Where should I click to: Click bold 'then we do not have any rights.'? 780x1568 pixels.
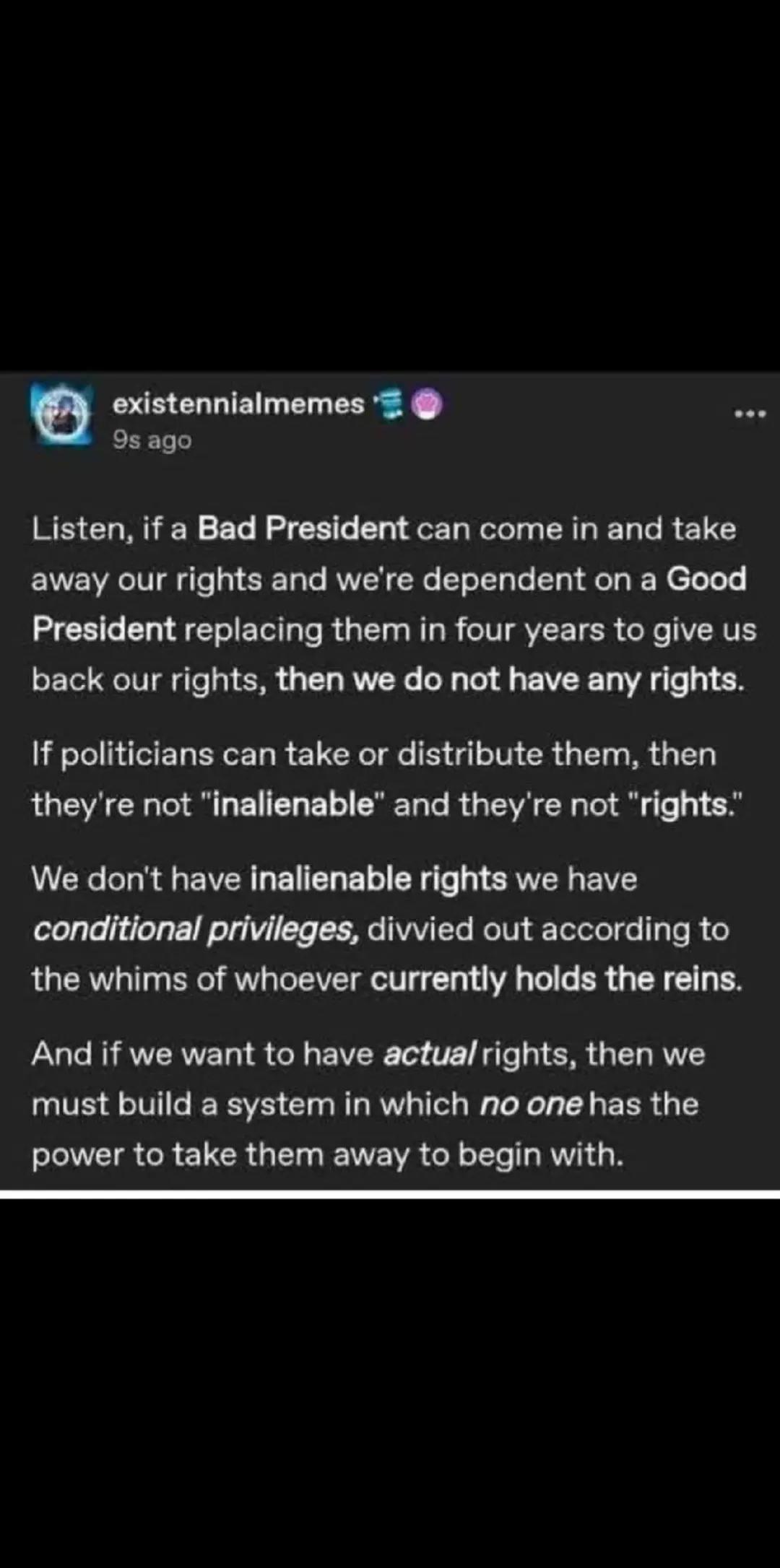point(510,679)
